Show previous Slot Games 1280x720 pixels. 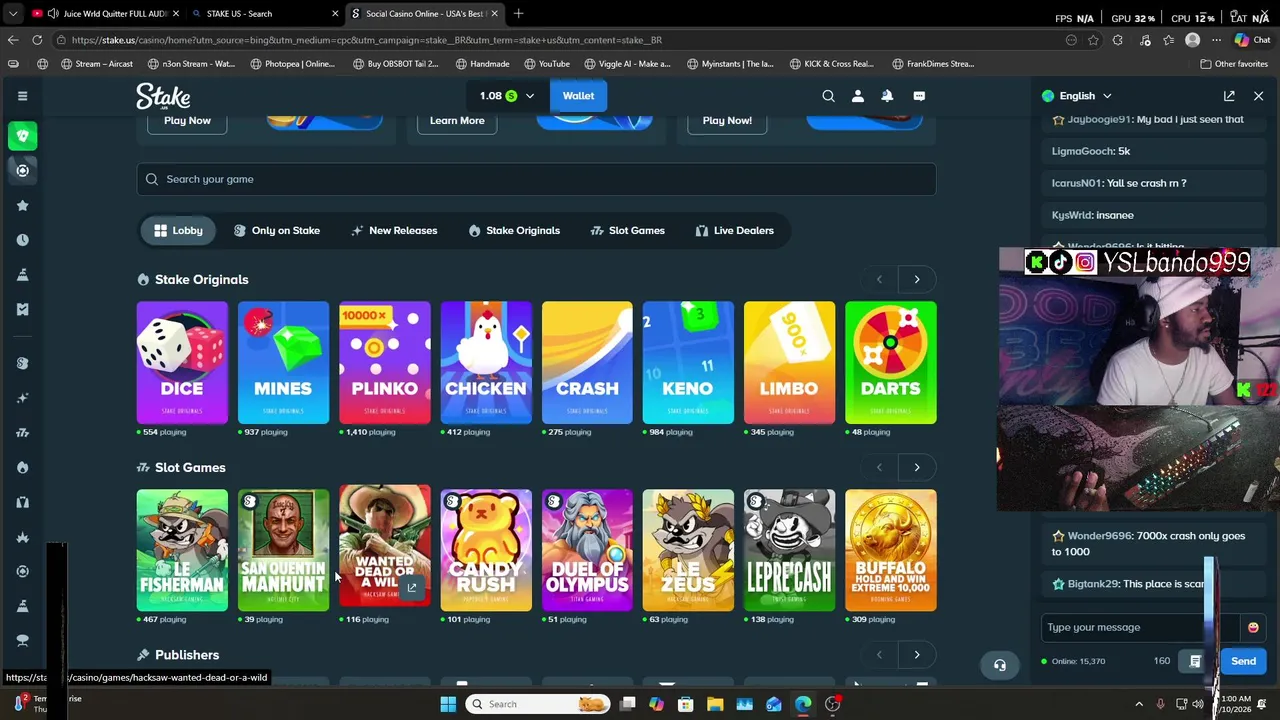pos(879,467)
